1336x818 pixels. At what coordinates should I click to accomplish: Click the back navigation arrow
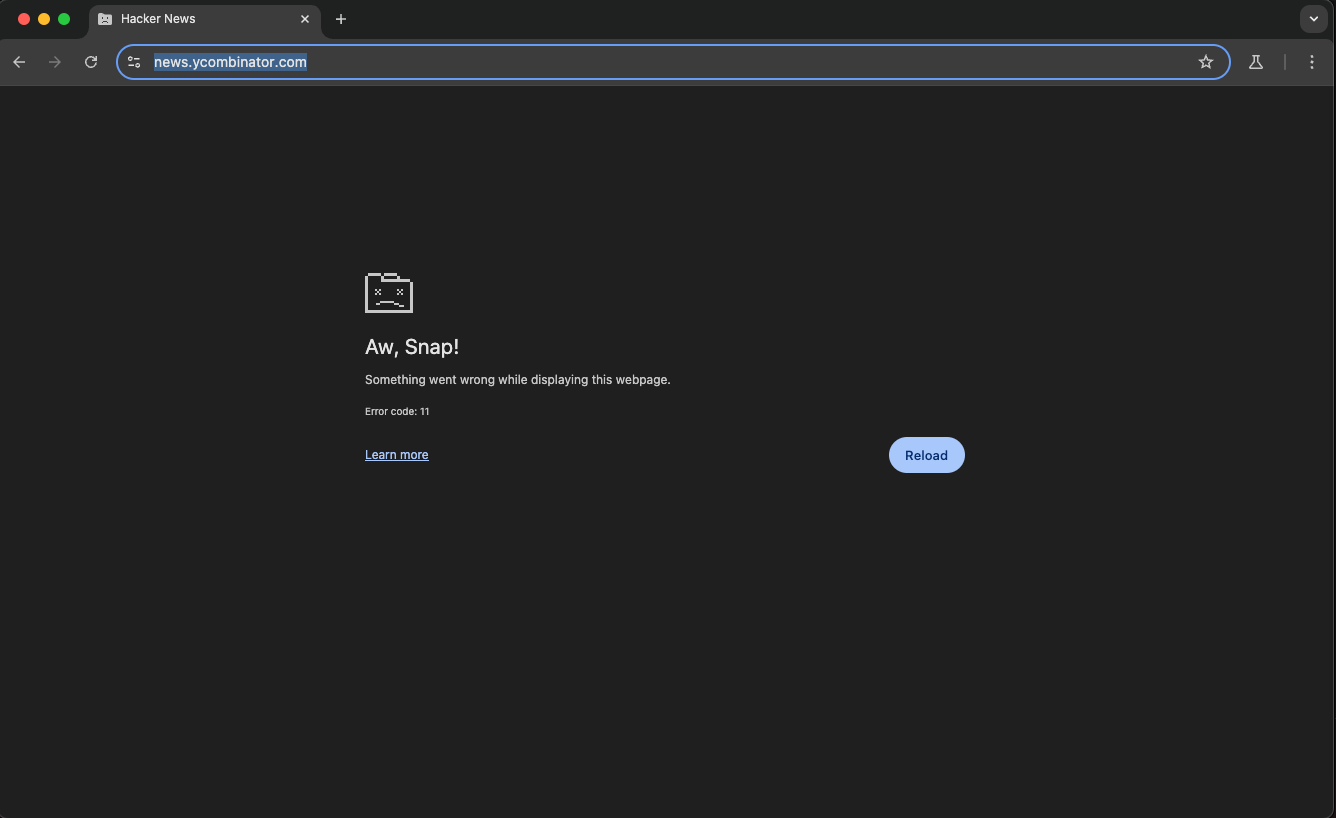pyautogui.click(x=19, y=62)
